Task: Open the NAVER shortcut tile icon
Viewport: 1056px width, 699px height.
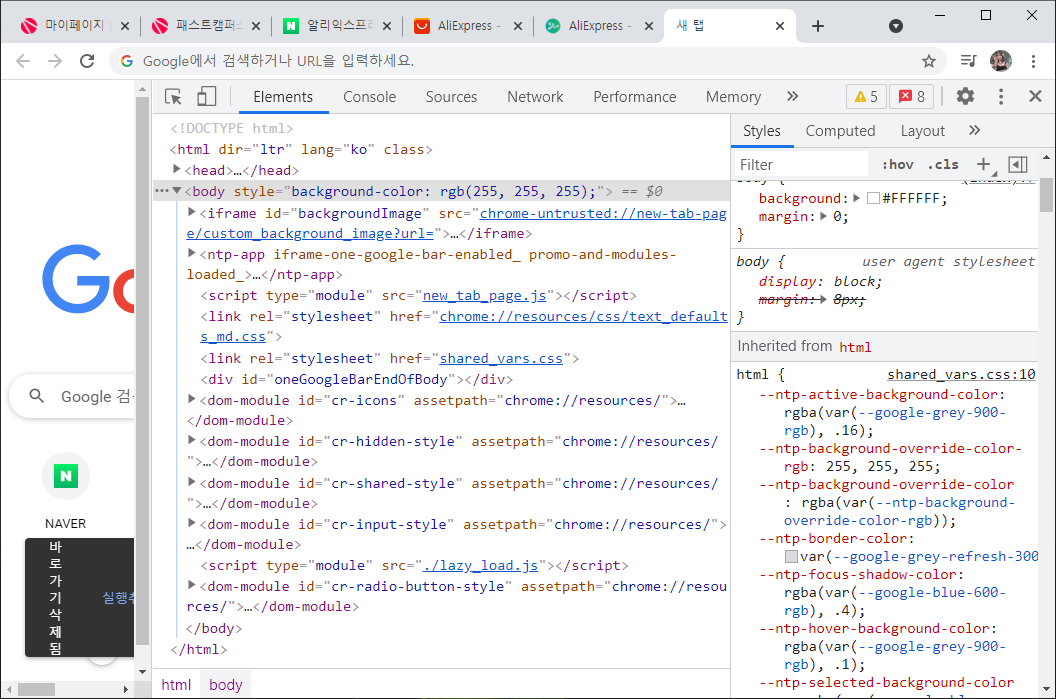Action: 66,476
